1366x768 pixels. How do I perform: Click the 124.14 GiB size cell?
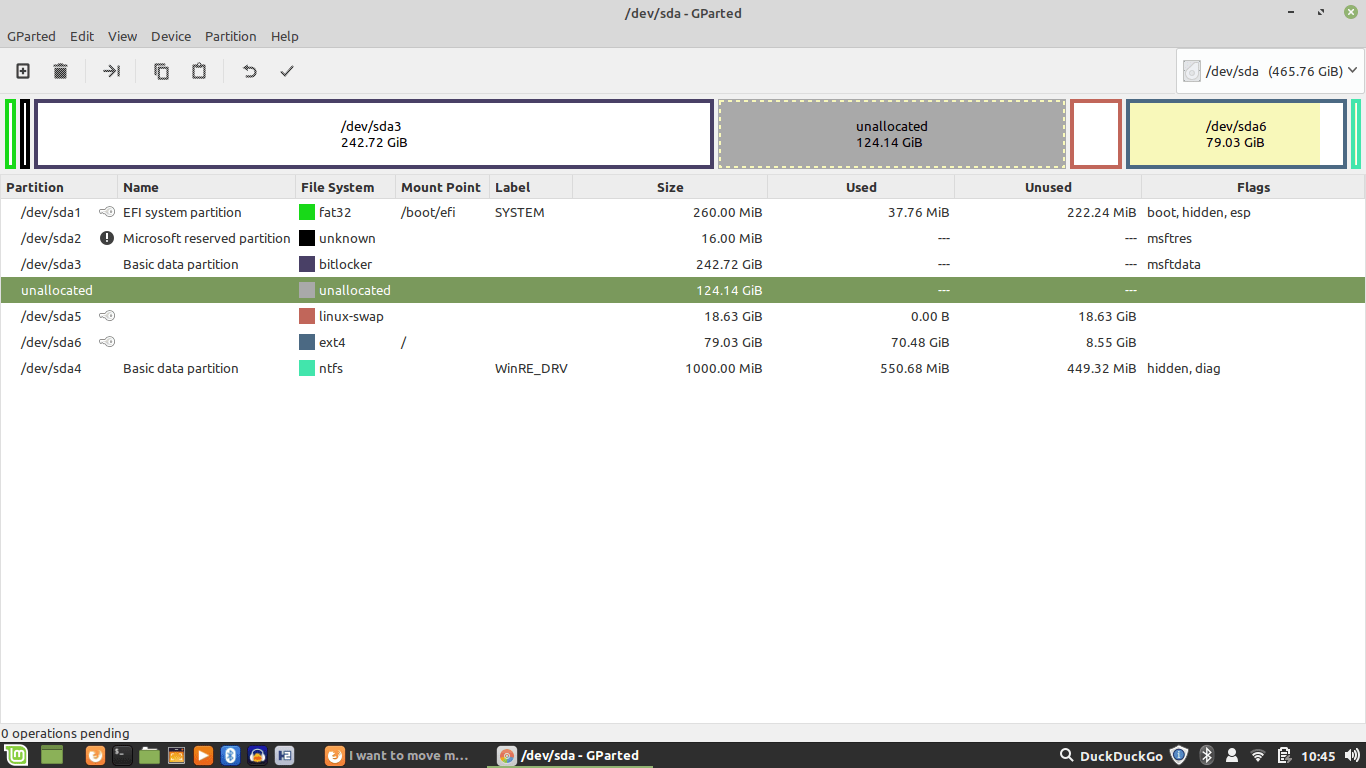coord(729,290)
